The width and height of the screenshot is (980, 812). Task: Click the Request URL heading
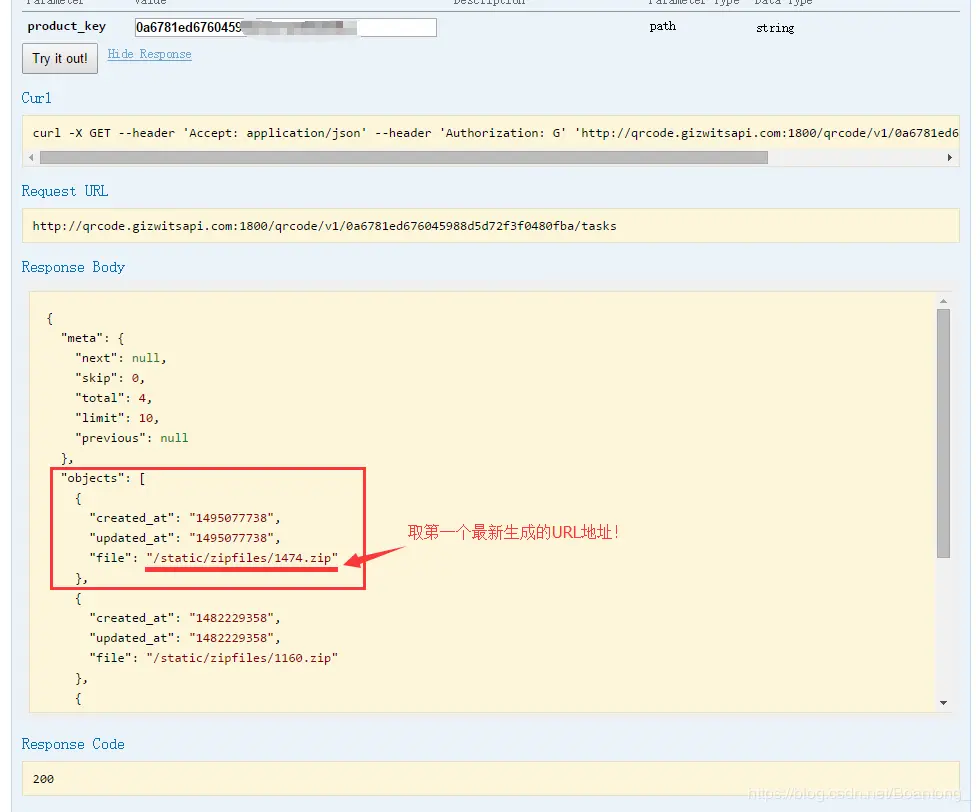(x=65, y=191)
